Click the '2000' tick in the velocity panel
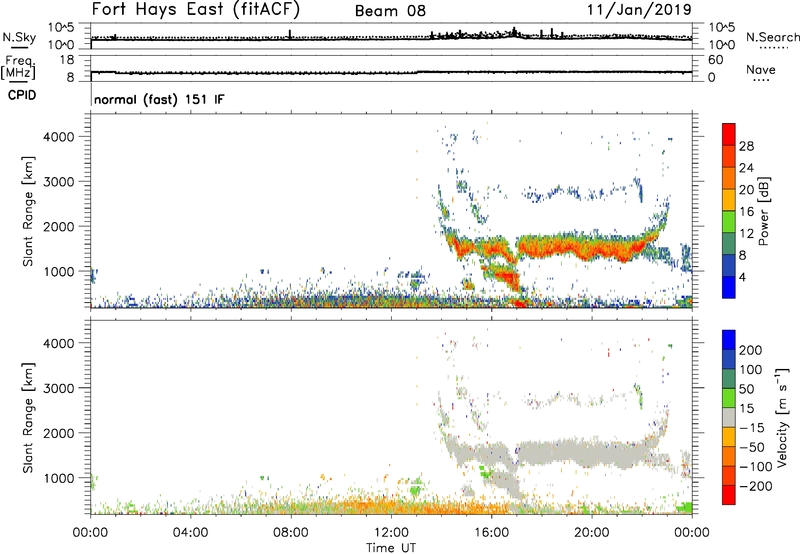 click(59, 433)
